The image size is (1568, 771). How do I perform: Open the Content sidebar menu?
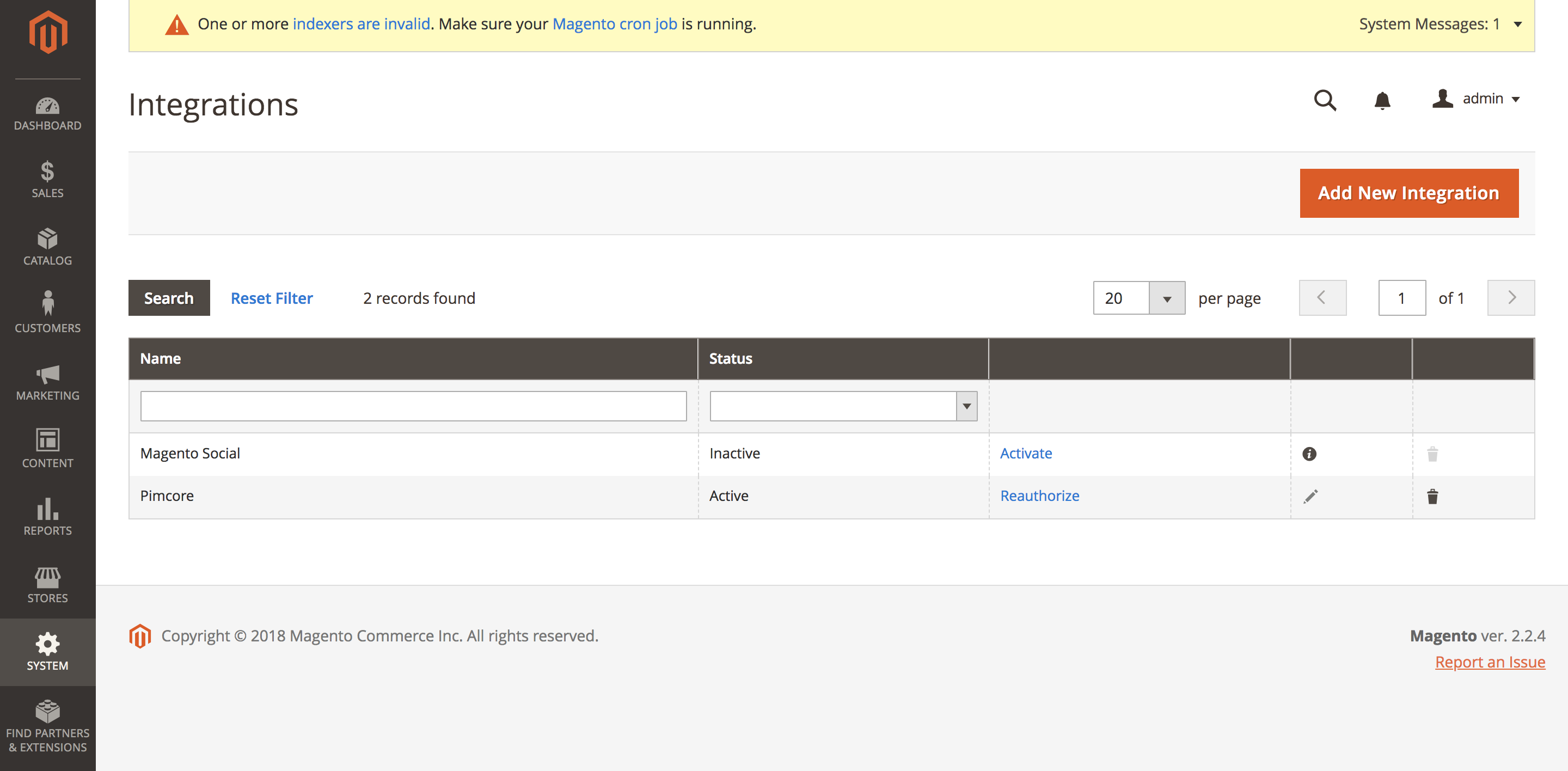pos(47,450)
